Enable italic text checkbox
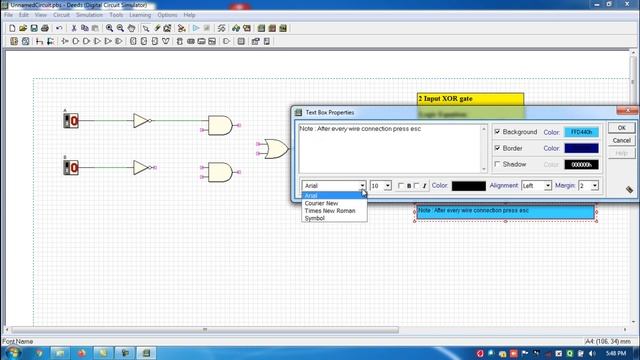Image resolution: width=640 pixels, height=360 pixels. pos(416,186)
